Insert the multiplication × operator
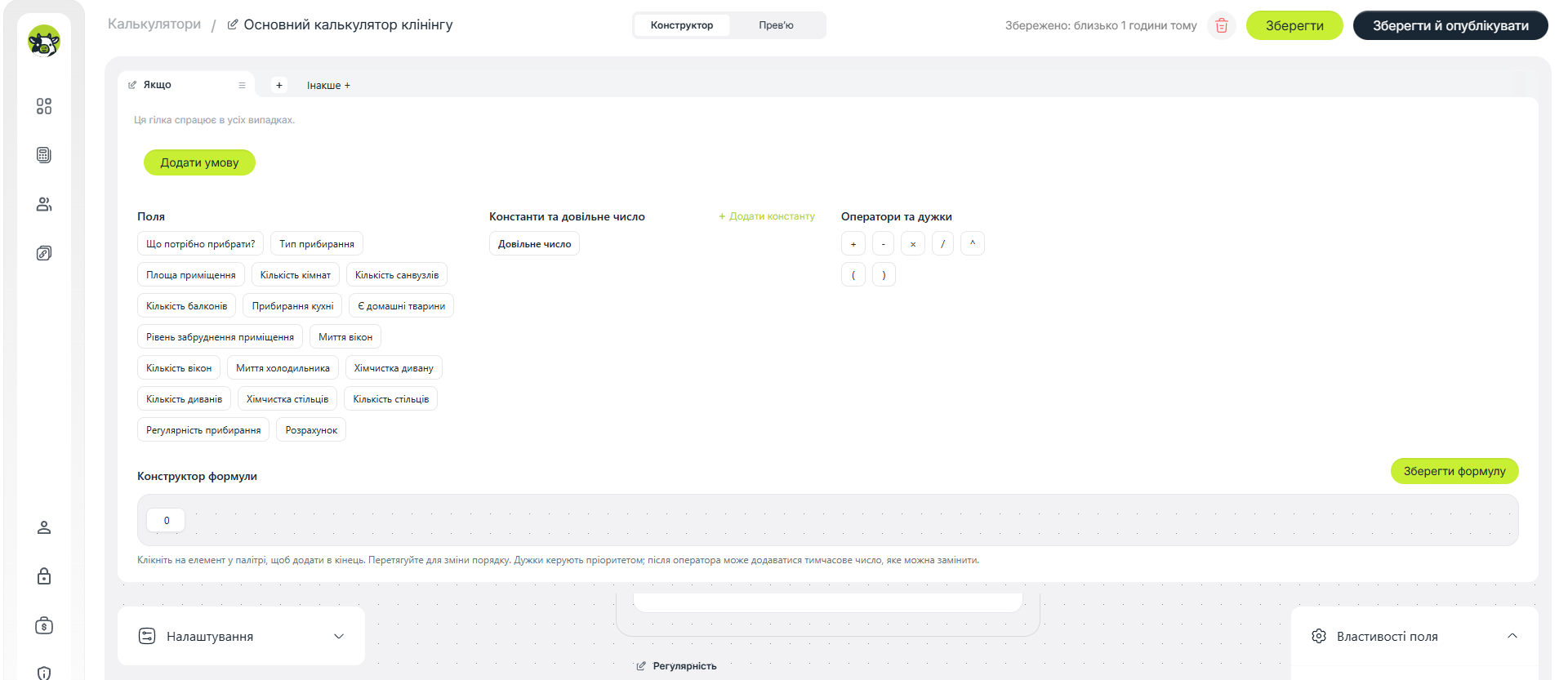Image resolution: width=1568 pixels, height=680 pixels. [913, 244]
